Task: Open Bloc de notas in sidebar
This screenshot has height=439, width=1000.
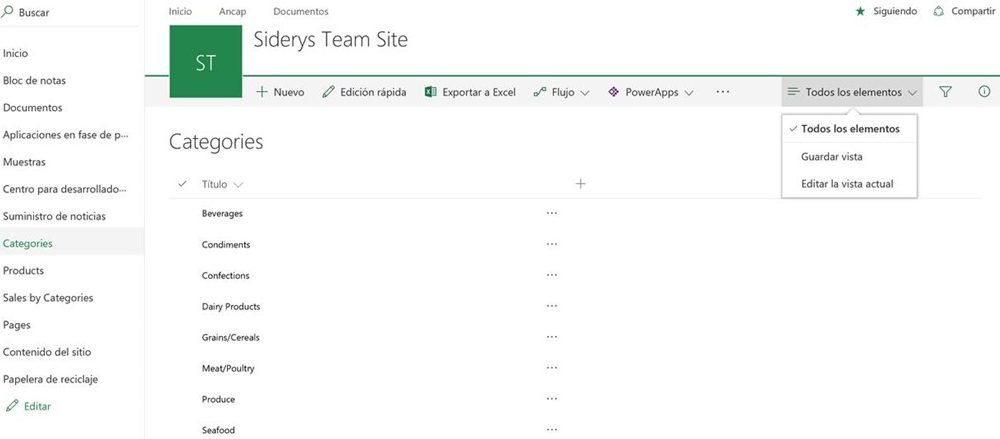Action: tap(34, 80)
